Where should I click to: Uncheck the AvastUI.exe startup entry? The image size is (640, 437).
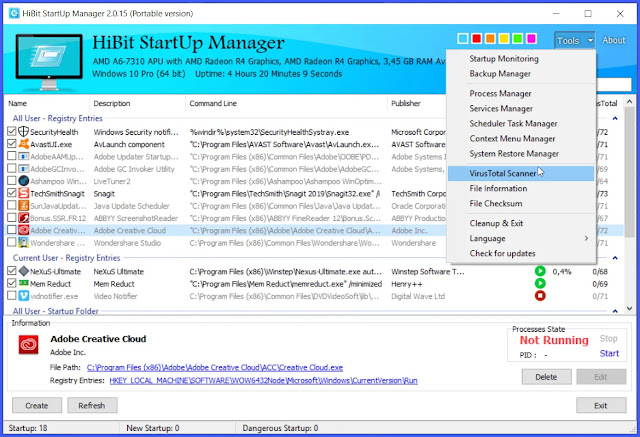point(11,144)
